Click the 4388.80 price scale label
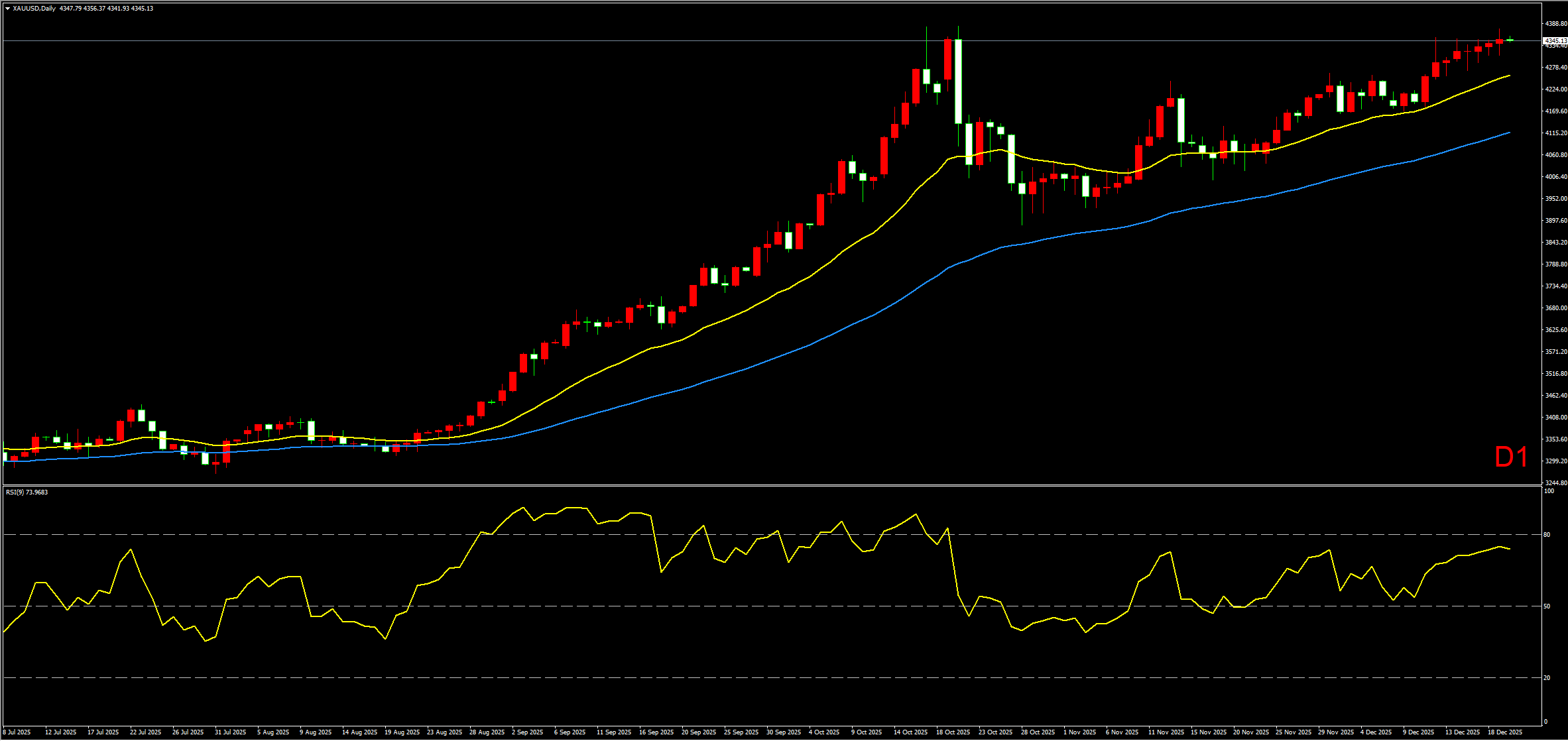 [1555, 23]
